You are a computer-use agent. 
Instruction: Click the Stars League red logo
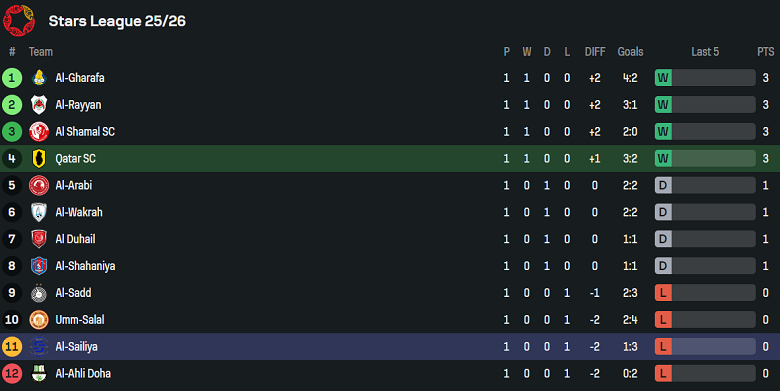[19, 20]
